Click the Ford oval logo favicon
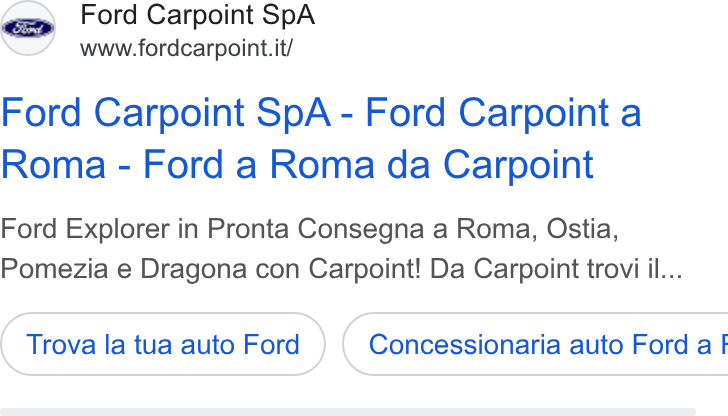The height and width of the screenshot is (416, 728). [28, 28]
